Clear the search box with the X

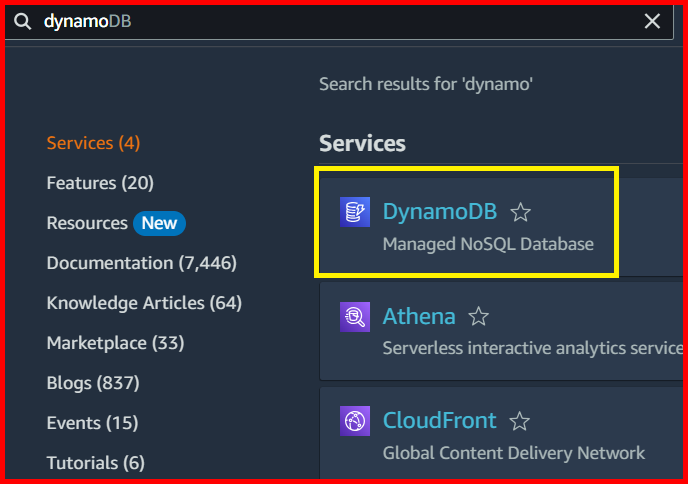pyautogui.click(x=652, y=21)
